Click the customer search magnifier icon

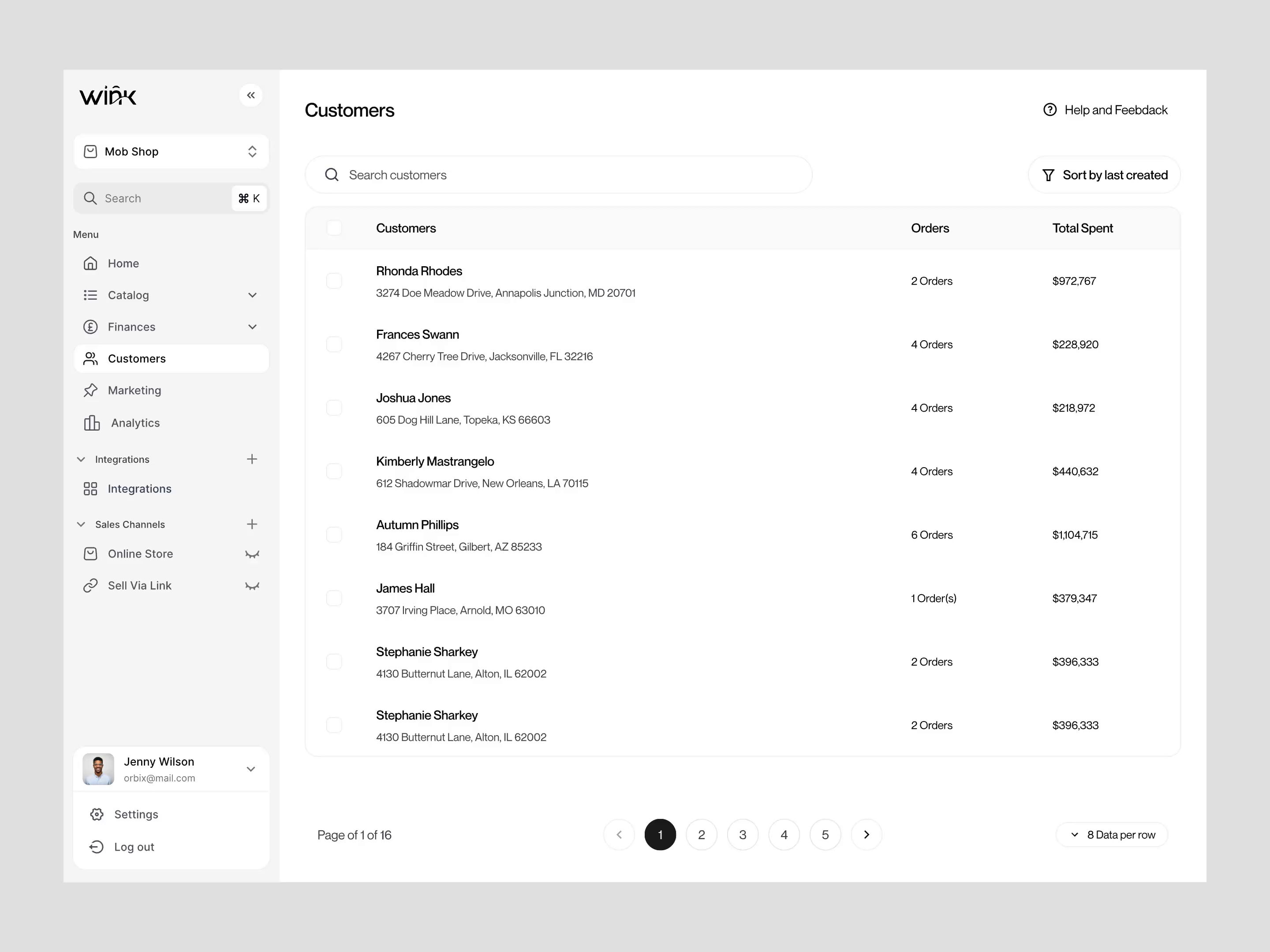click(x=332, y=175)
